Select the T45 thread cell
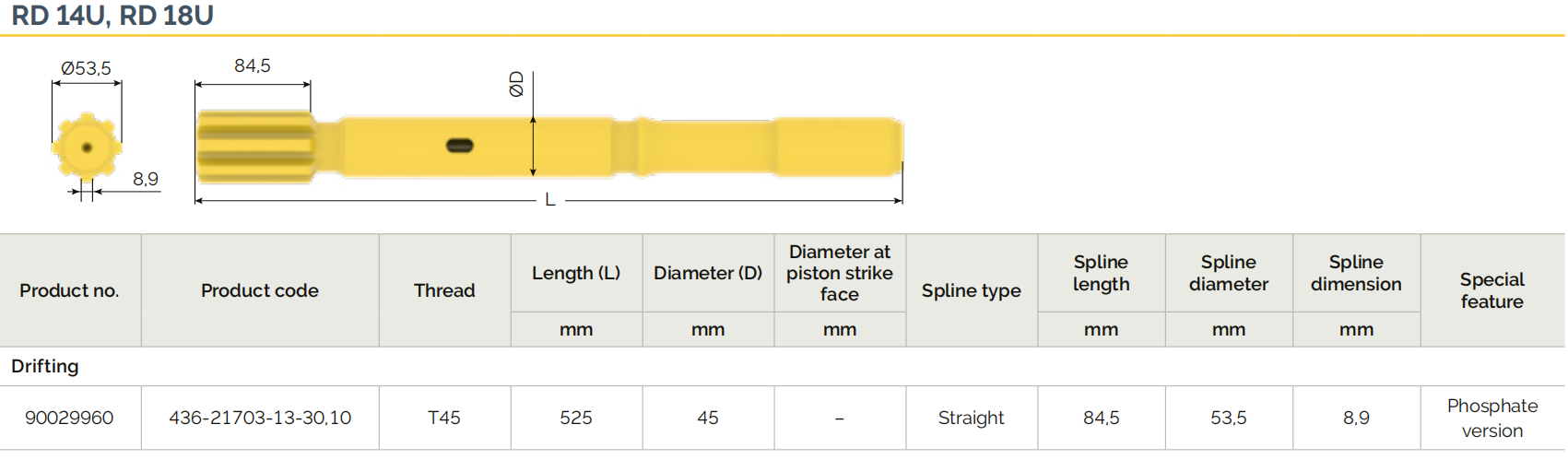1568x460 pixels. point(444,418)
